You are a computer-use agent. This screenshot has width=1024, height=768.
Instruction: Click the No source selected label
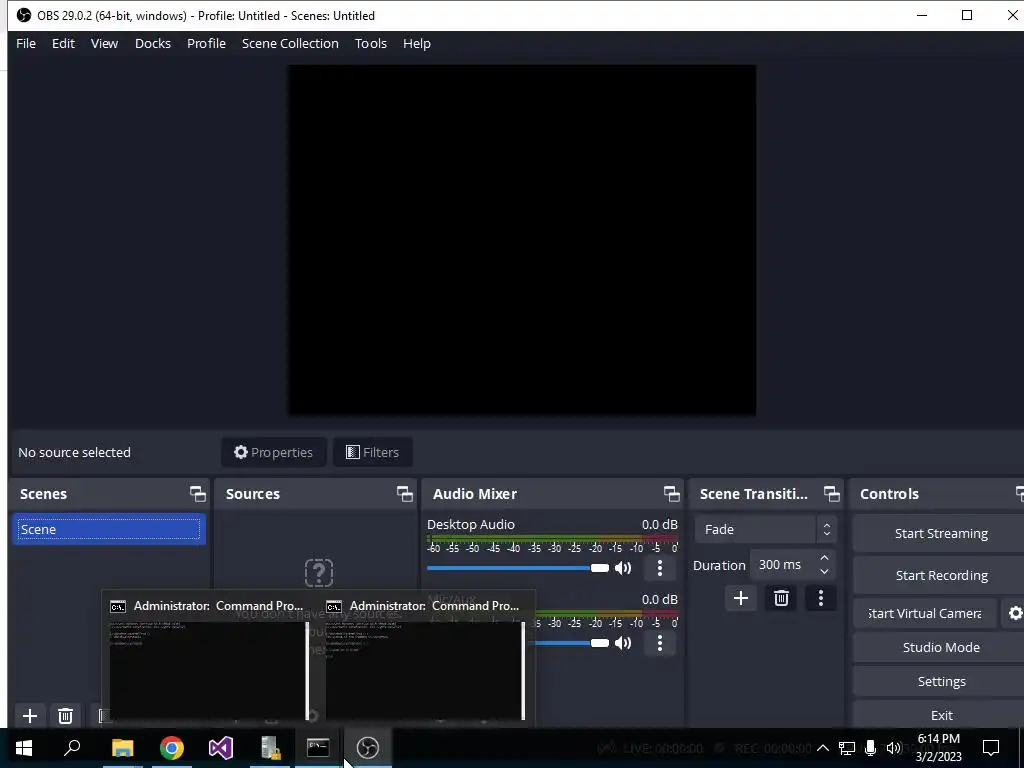pos(74,452)
